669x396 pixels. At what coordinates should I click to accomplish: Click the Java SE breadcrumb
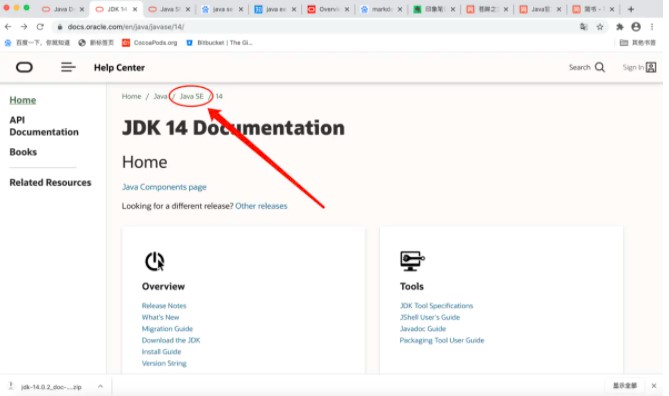point(192,96)
